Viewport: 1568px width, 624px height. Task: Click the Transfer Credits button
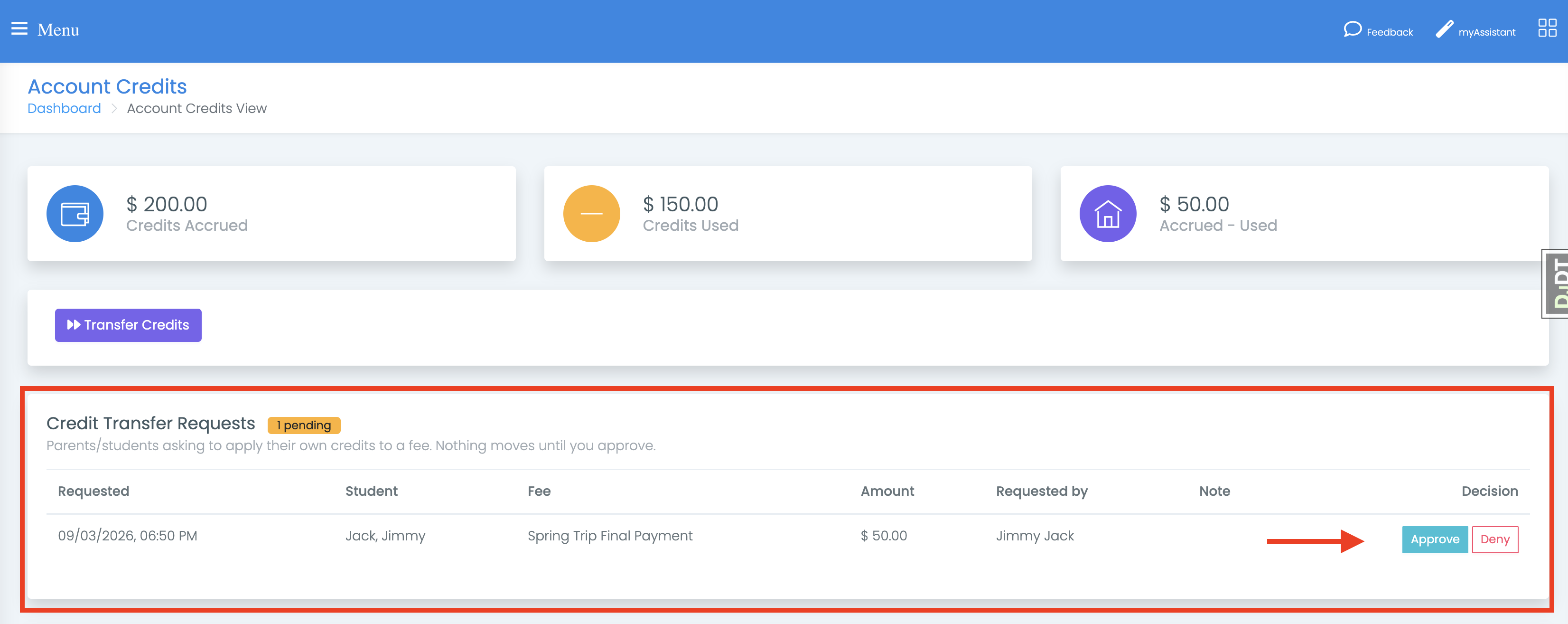[x=128, y=325]
